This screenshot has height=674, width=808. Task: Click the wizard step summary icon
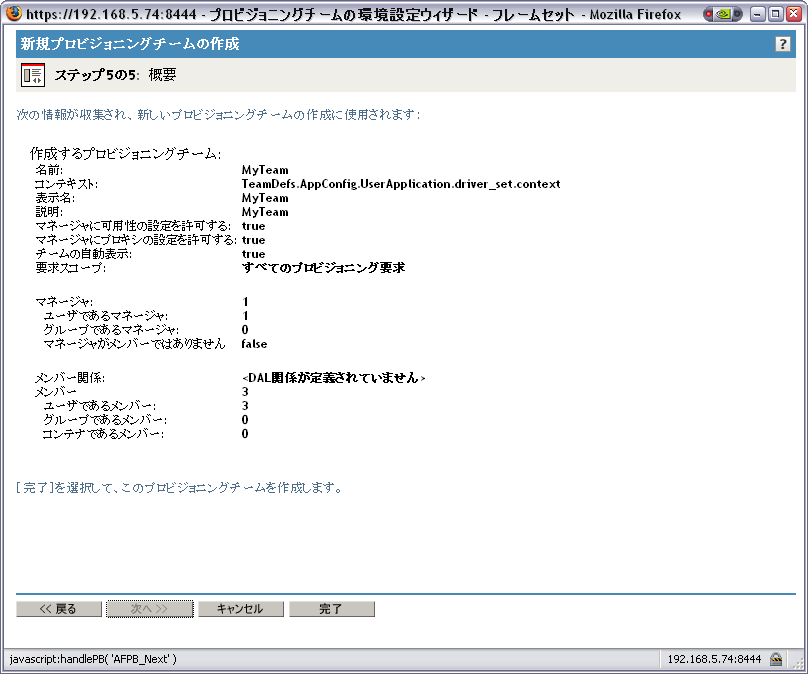(x=33, y=75)
